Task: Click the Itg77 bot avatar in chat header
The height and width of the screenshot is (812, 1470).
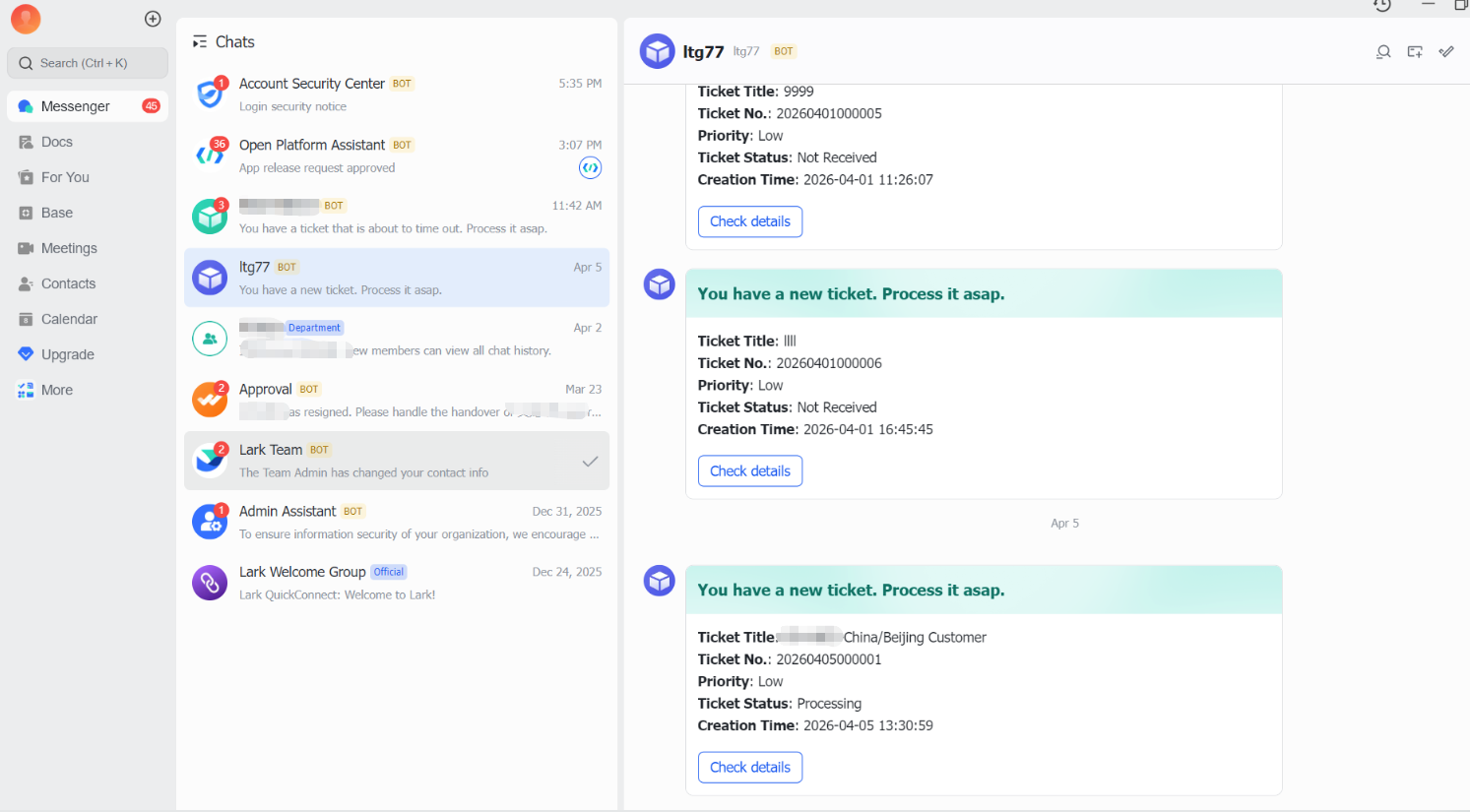Action: coord(657,51)
